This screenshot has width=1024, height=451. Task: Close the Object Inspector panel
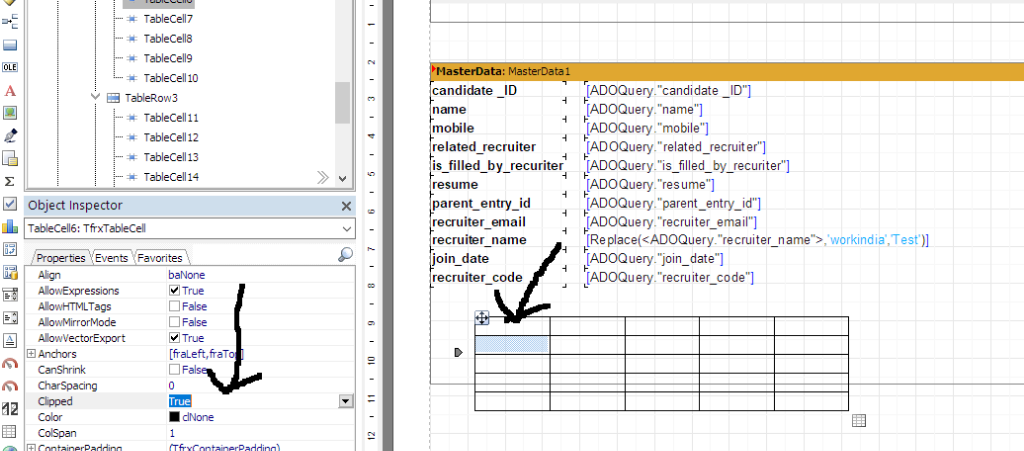tap(346, 206)
